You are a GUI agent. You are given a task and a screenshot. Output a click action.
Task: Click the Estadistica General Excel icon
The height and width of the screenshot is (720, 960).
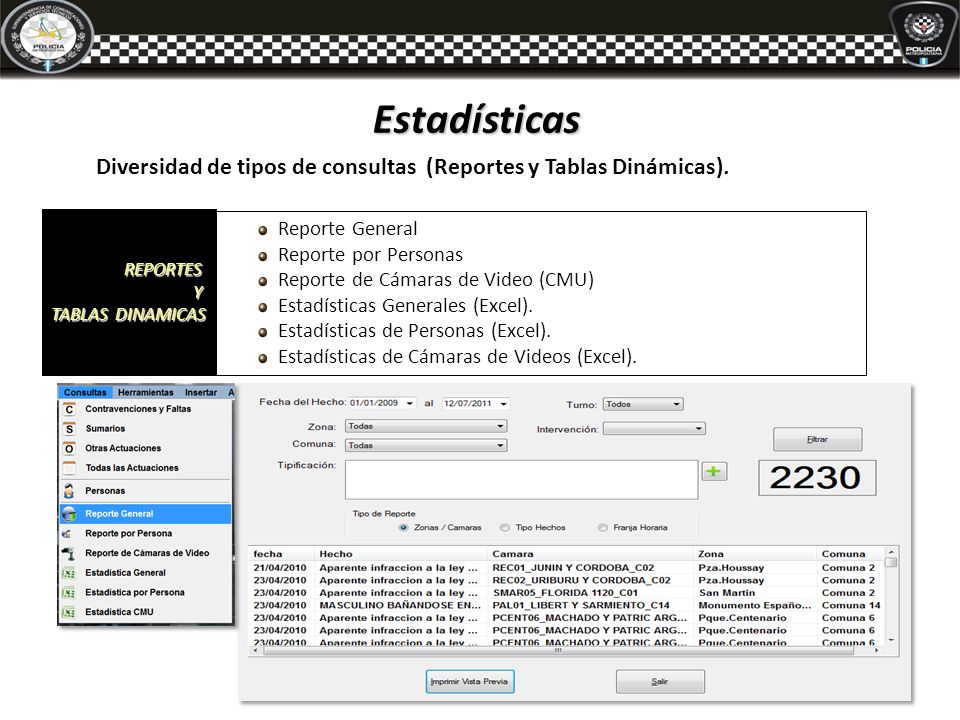click(x=69, y=573)
